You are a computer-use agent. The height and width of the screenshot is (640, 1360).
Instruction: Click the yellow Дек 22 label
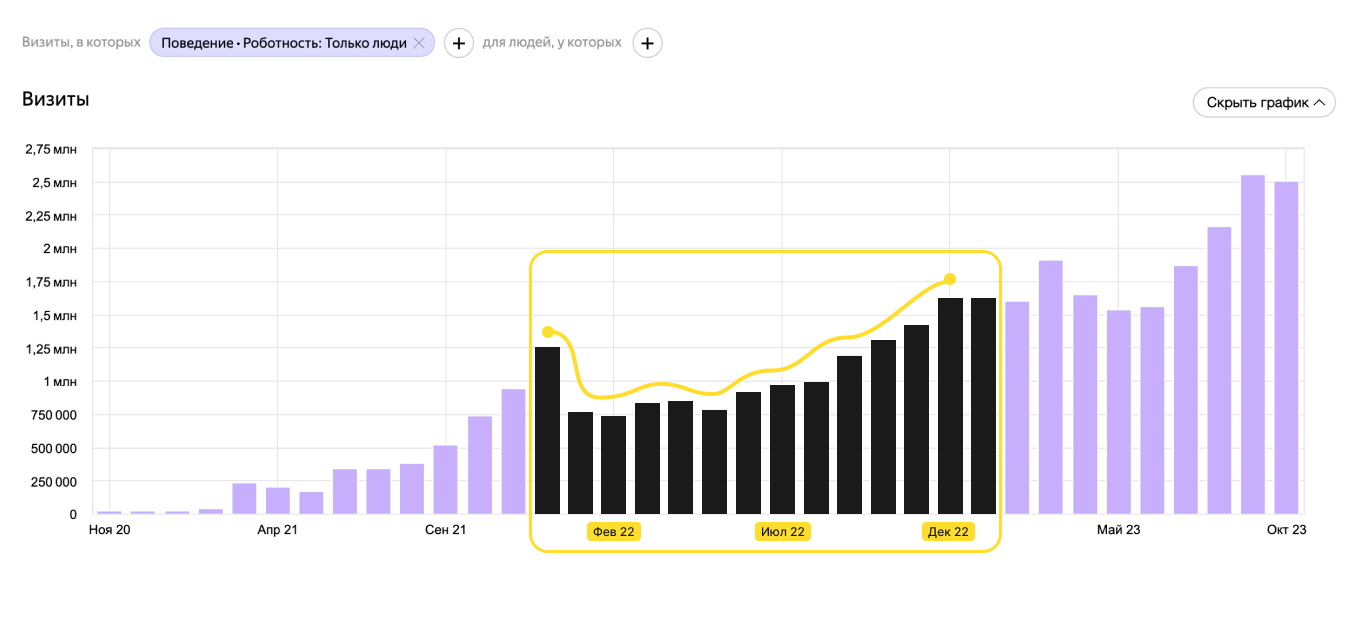click(948, 531)
